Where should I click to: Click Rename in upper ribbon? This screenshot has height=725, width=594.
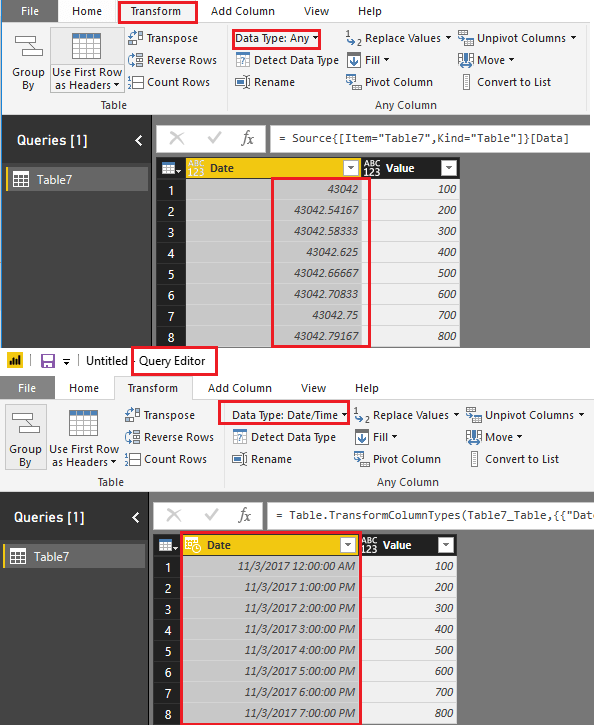(265, 82)
